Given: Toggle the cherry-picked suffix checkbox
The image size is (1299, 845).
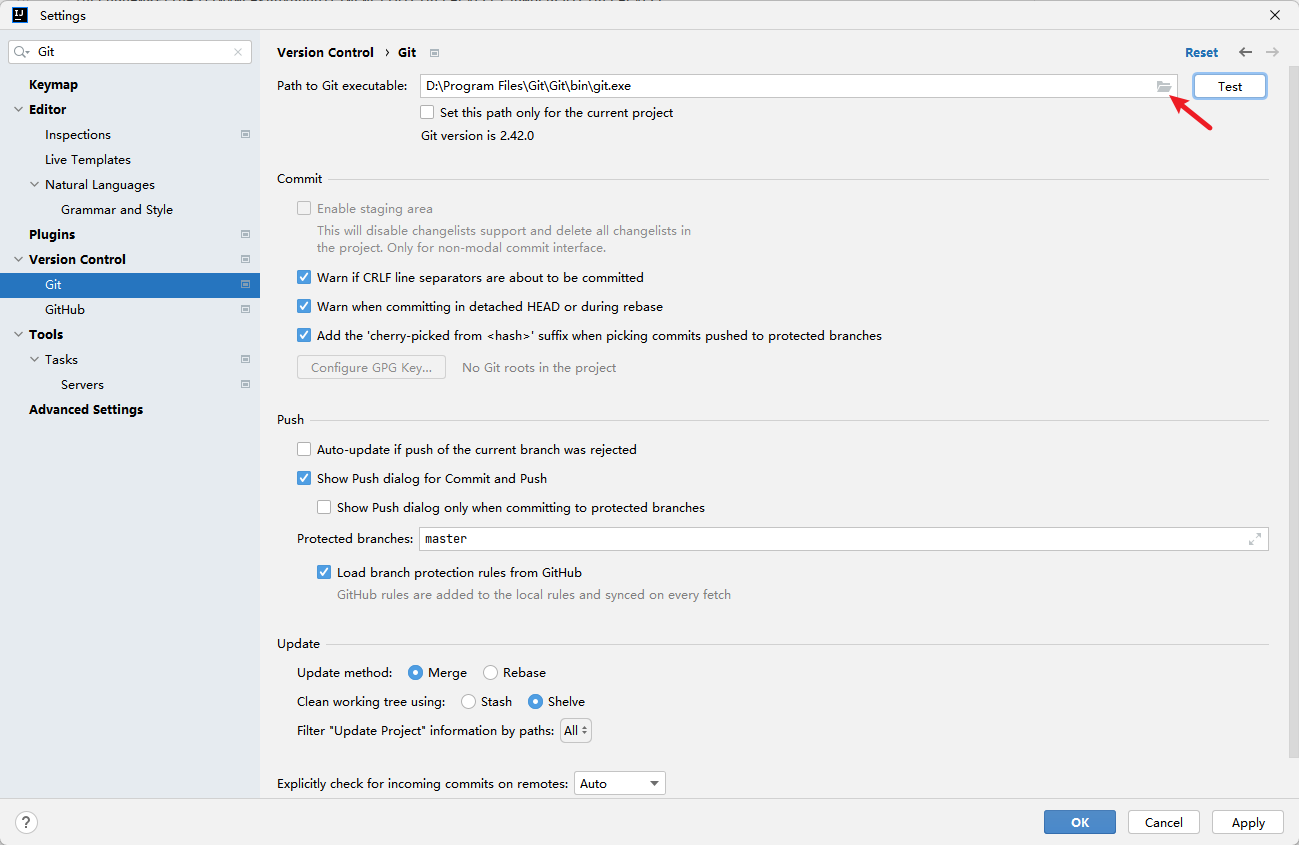Looking at the screenshot, I should click(304, 336).
